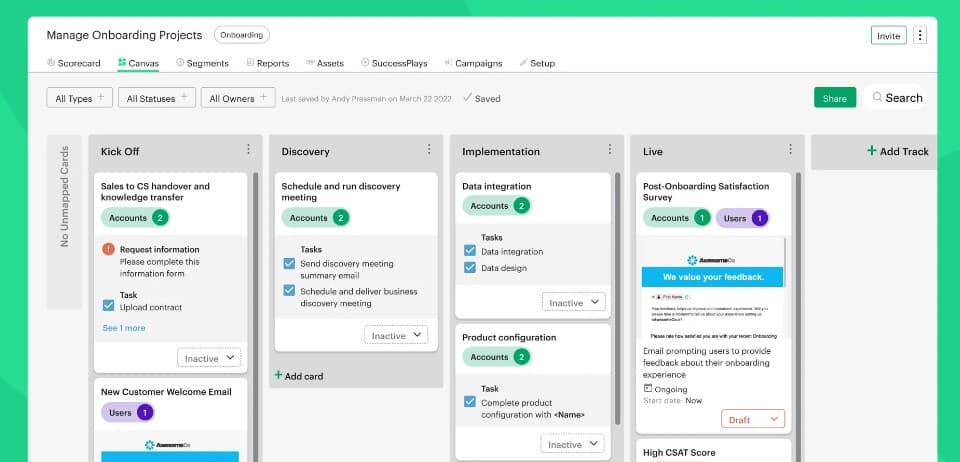
Task: Open Inactive status dropdown on Sales handover card
Action: [209, 358]
